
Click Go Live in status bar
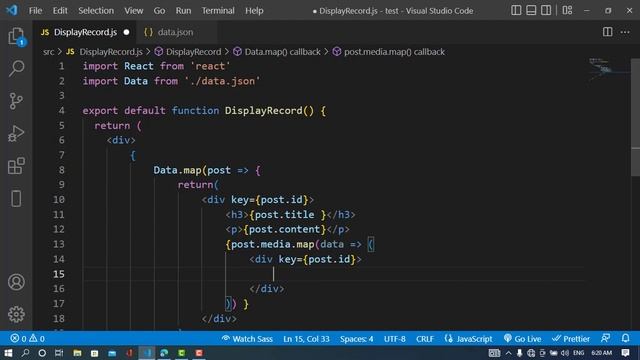522,338
